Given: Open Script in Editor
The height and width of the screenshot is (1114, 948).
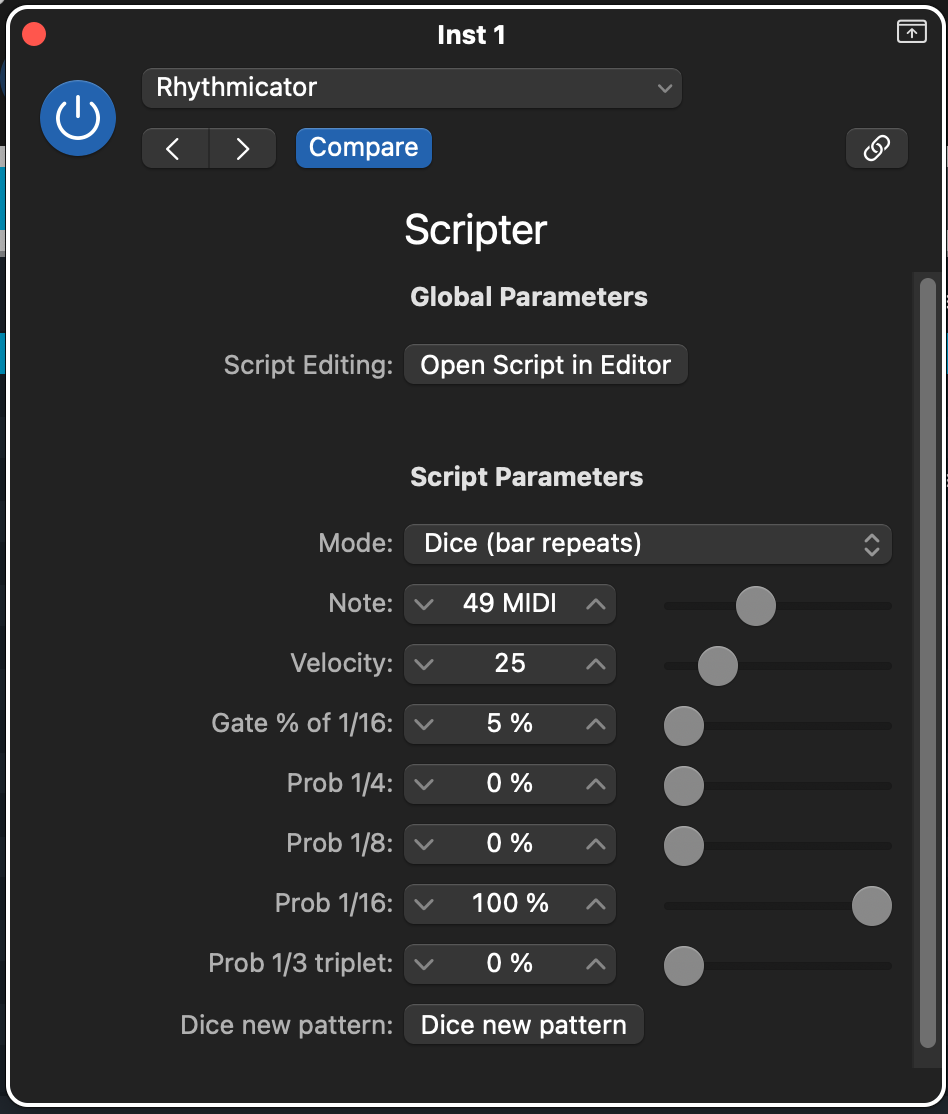Looking at the screenshot, I should [x=545, y=364].
